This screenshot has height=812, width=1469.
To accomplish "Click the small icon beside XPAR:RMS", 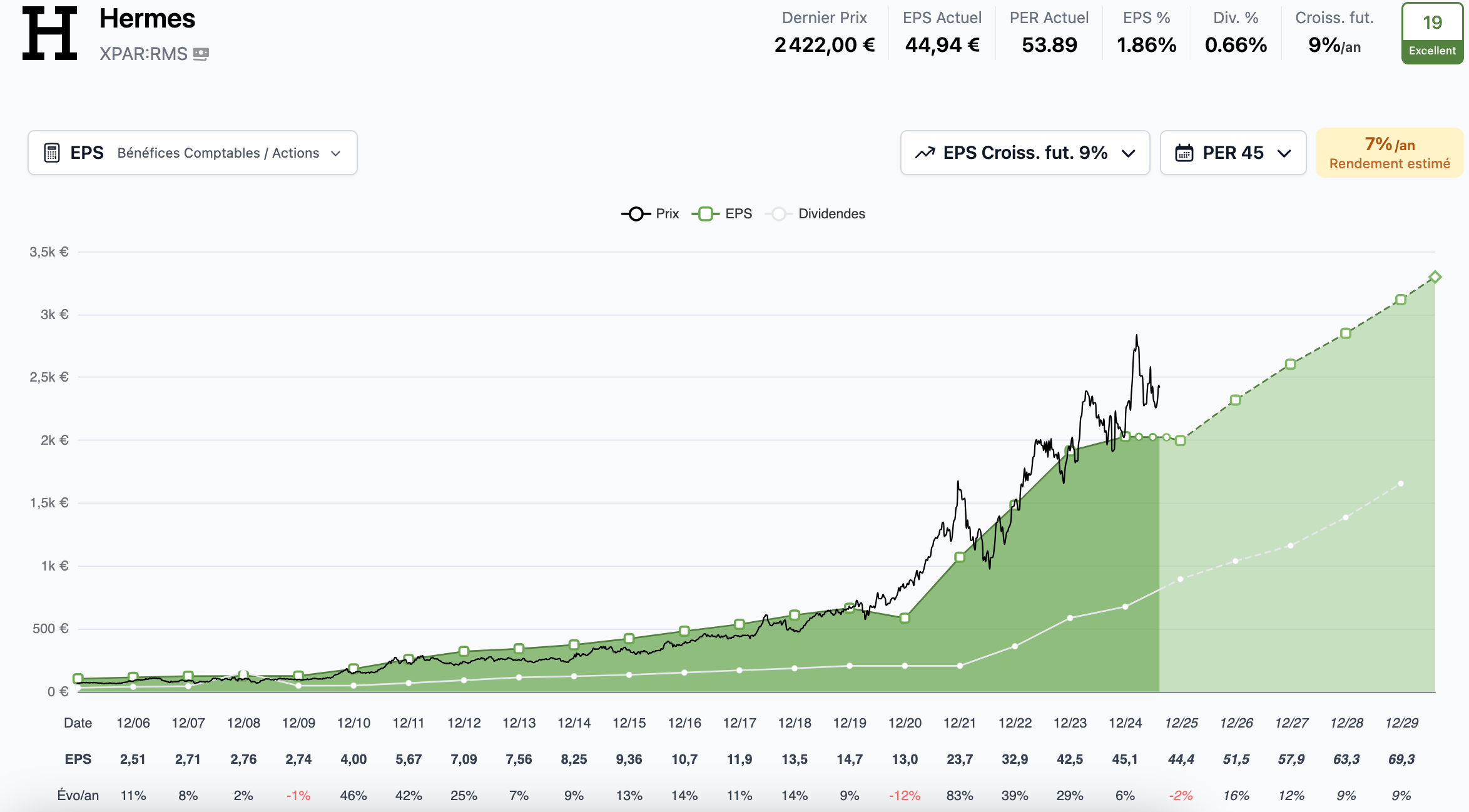I will click(201, 54).
